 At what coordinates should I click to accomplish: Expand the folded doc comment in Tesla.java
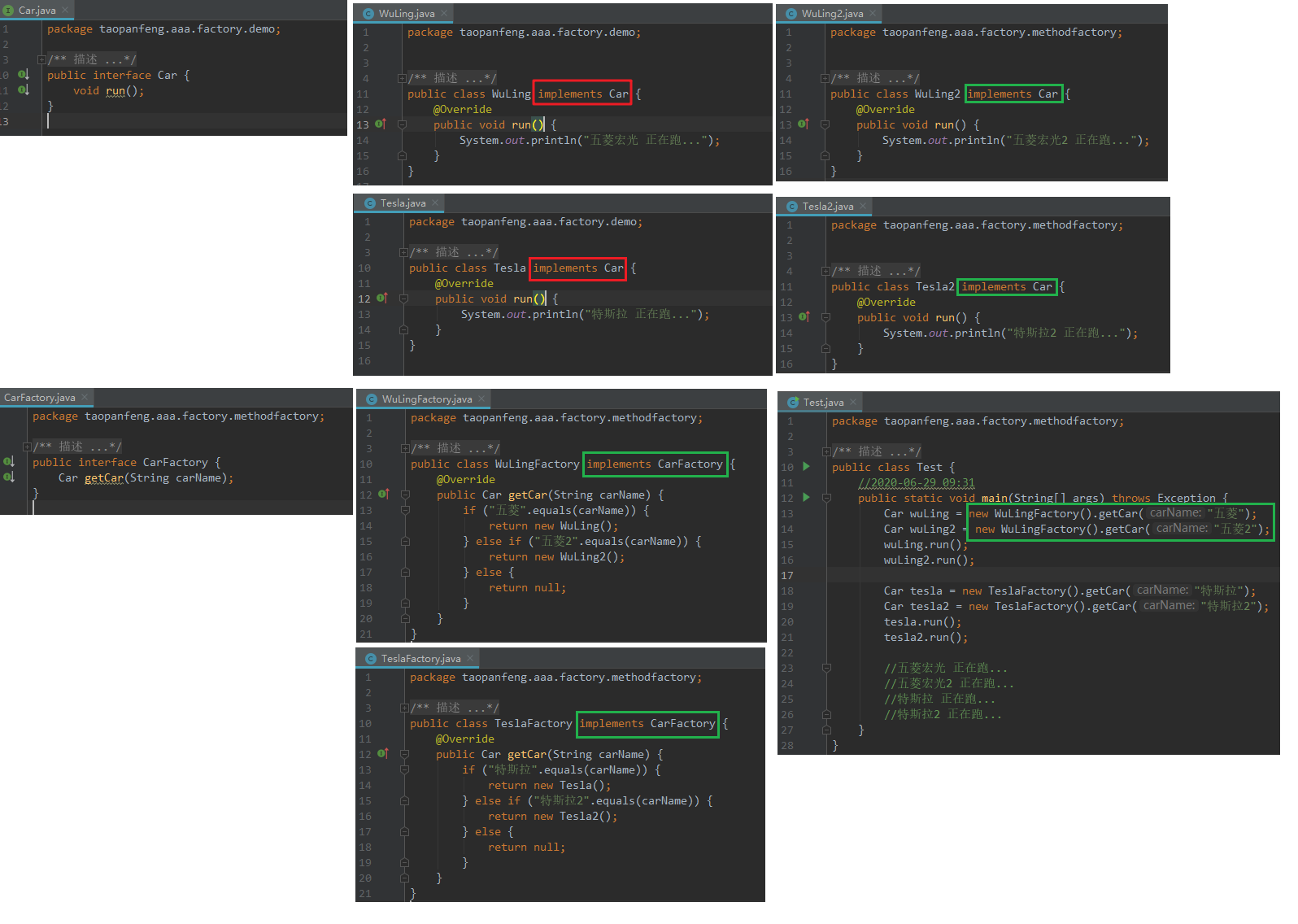tap(403, 253)
